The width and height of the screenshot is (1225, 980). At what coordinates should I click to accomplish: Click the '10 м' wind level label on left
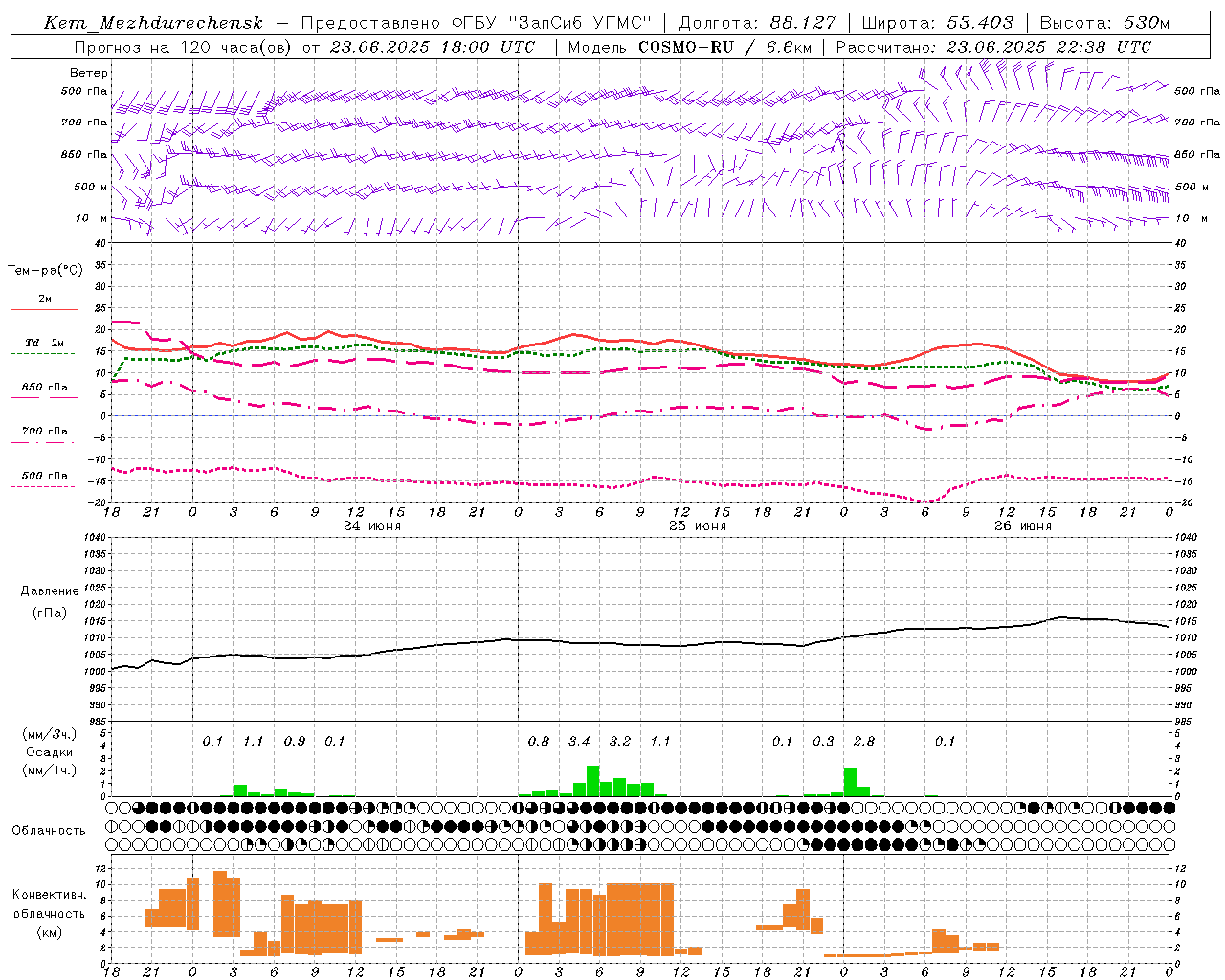click(x=93, y=218)
